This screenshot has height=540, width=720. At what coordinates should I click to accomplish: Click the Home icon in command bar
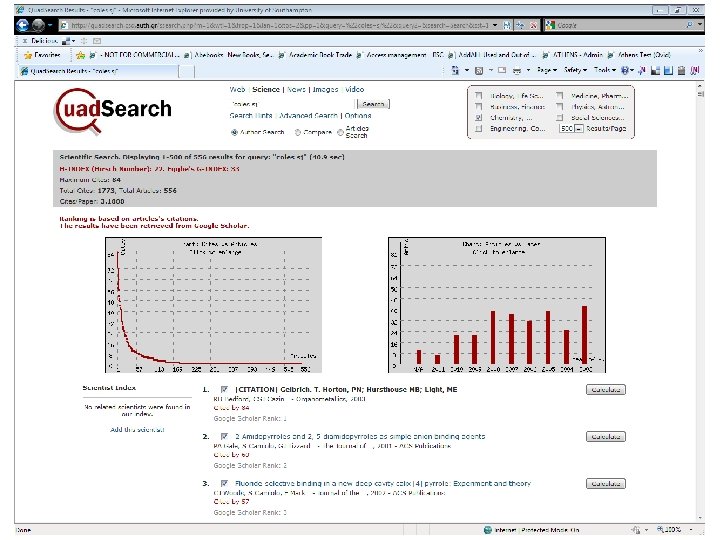[x=455, y=70]
